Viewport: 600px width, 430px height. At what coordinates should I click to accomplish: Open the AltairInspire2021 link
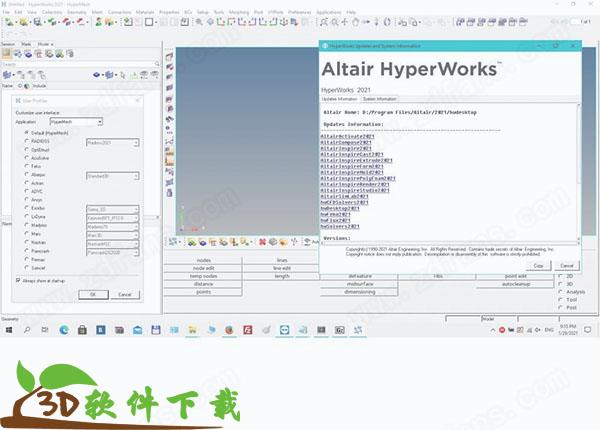click(x=346, y=148)
